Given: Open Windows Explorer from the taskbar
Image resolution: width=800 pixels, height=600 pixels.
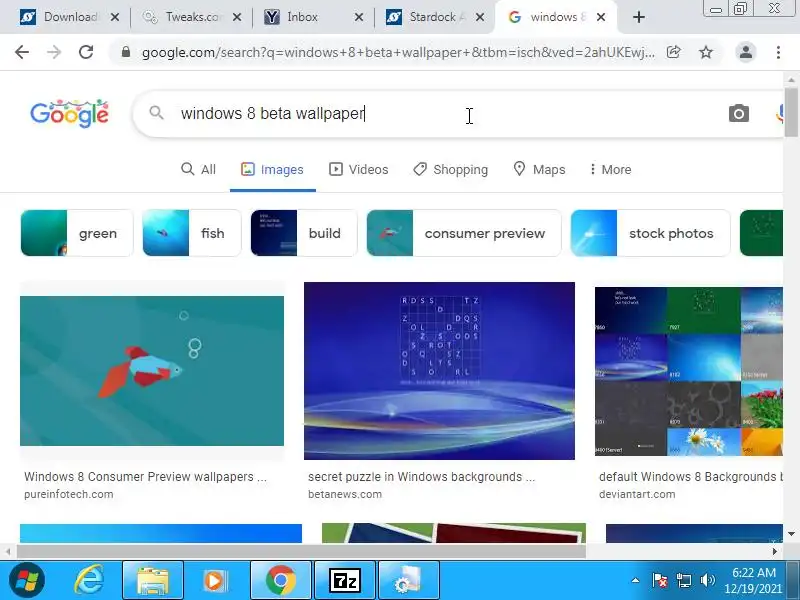Looking at the screenshot, I should [153, 581].
